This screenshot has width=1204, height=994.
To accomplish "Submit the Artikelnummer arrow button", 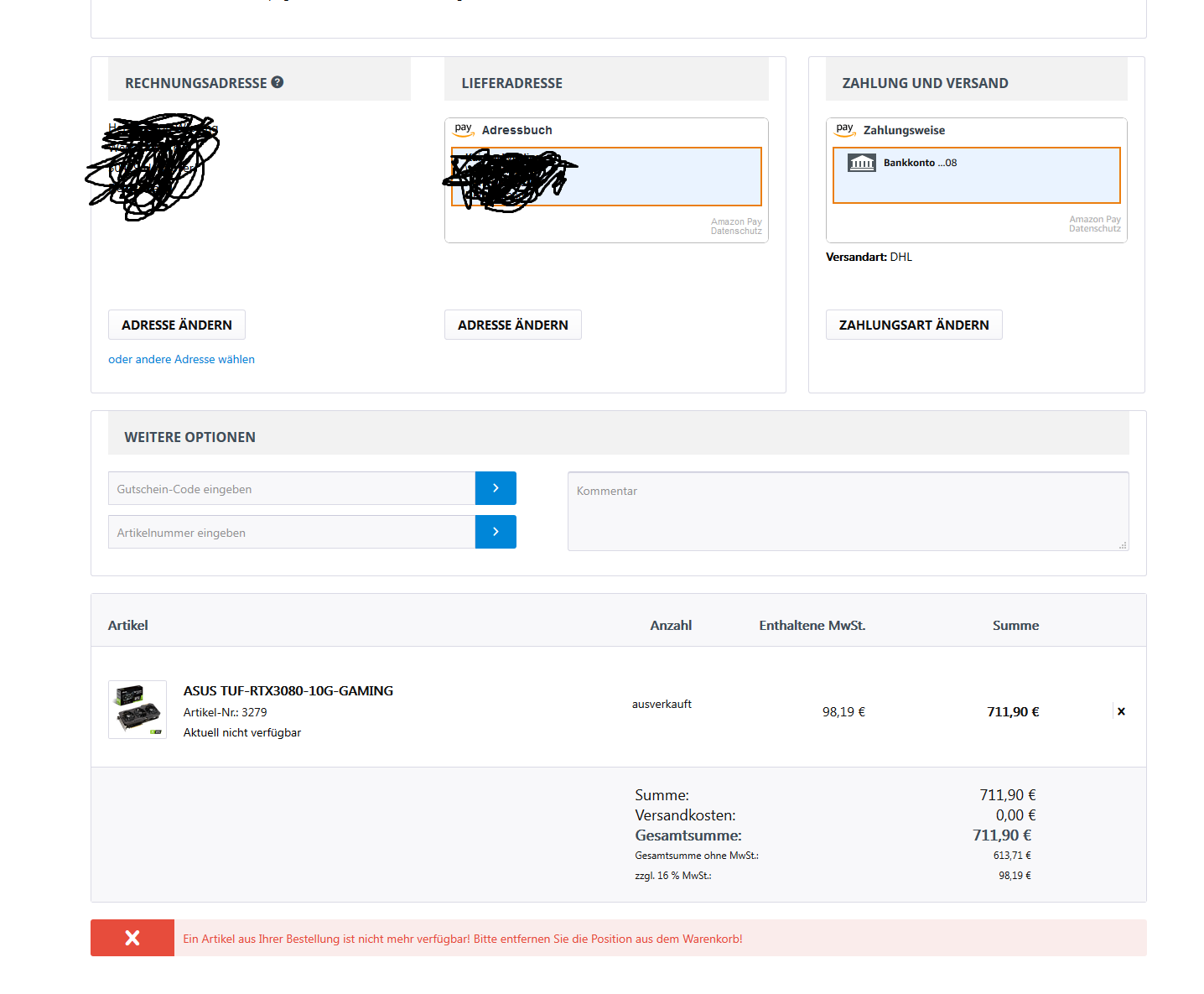I will 496,532.
